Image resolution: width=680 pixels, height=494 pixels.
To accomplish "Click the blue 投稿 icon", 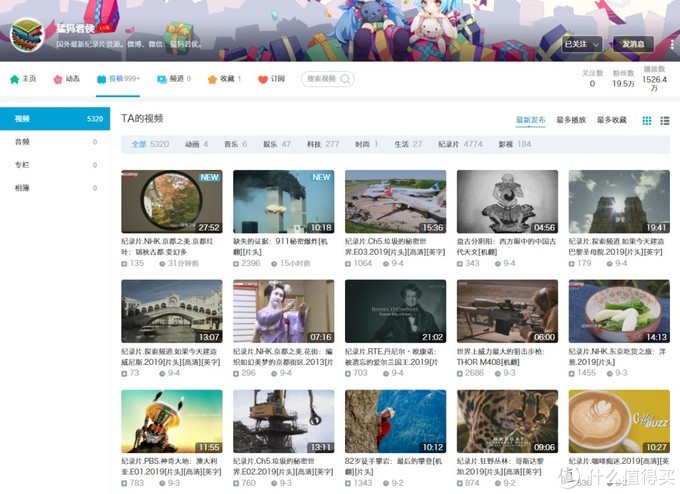I will pyautogui.click(x=101, y=79).
